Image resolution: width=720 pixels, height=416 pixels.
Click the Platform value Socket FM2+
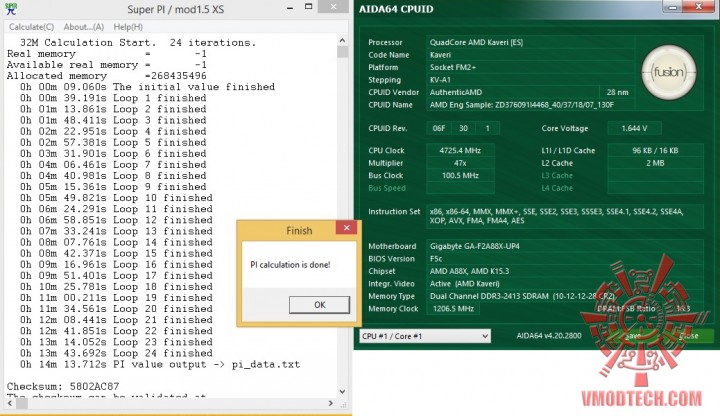coord(453,67)
